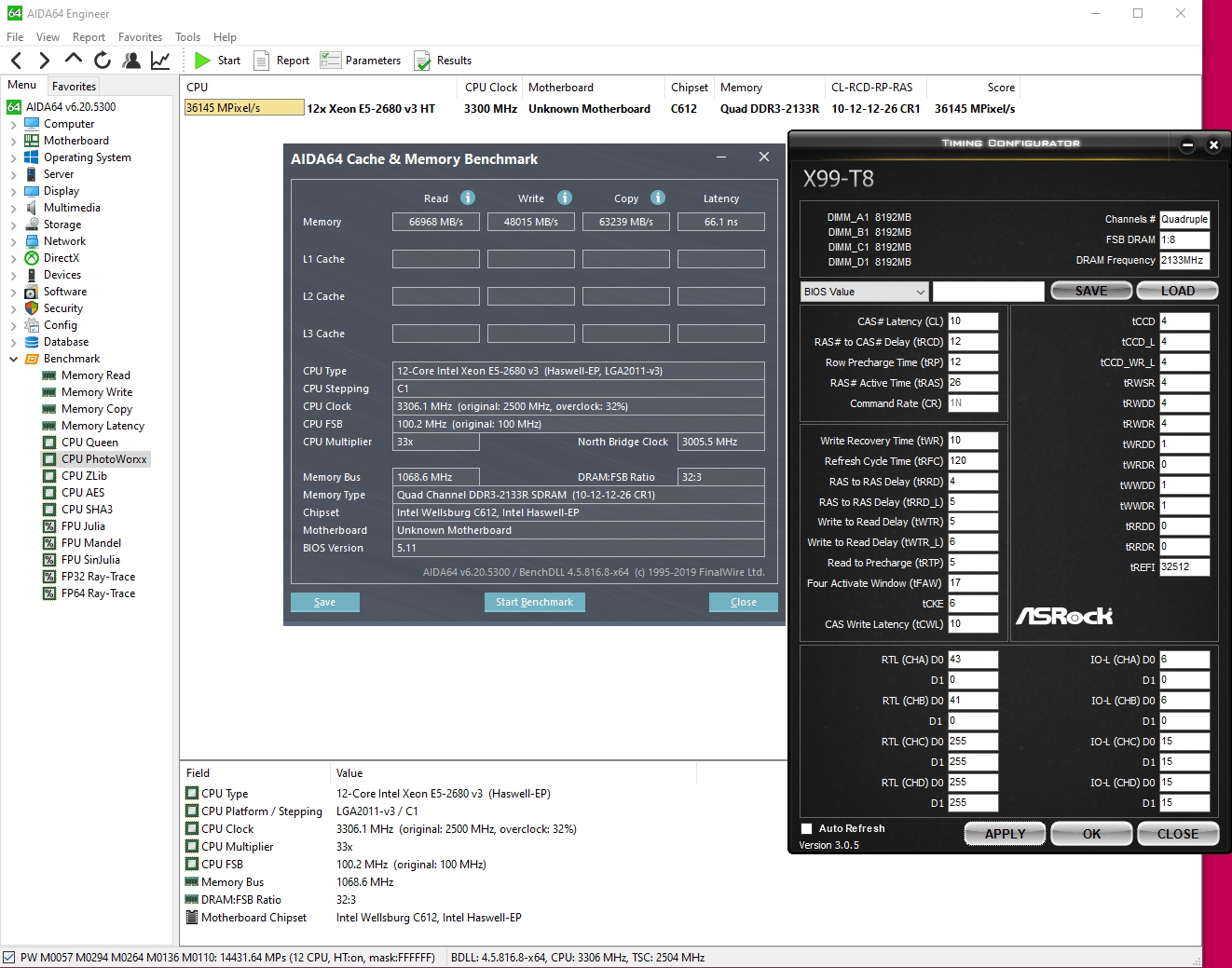Expand the Motherboard tree node

click(x=13, y=141)
